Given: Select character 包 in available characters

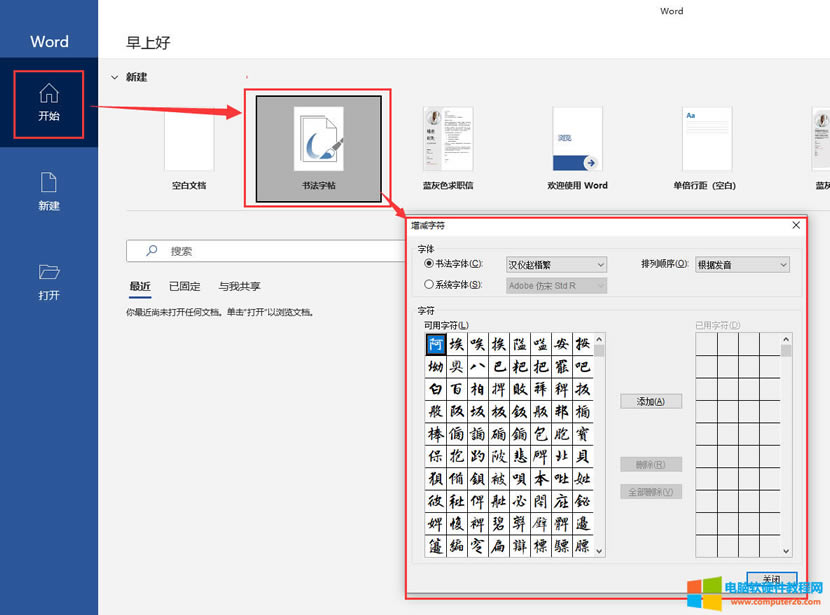Looking at the screenshot, I should pyautogui.click(x=540, y=434).
